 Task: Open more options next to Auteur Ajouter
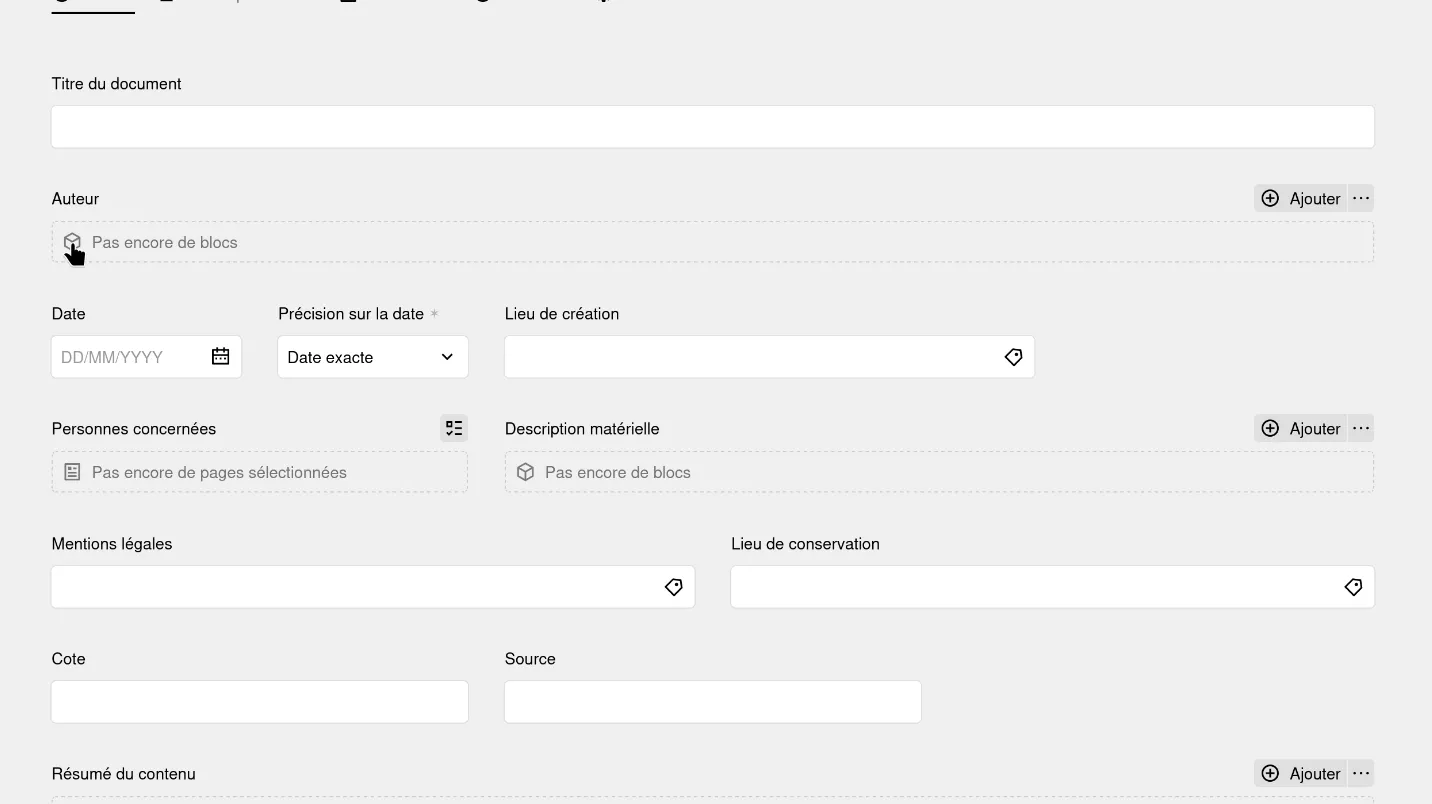click(x=1361, y=198)
